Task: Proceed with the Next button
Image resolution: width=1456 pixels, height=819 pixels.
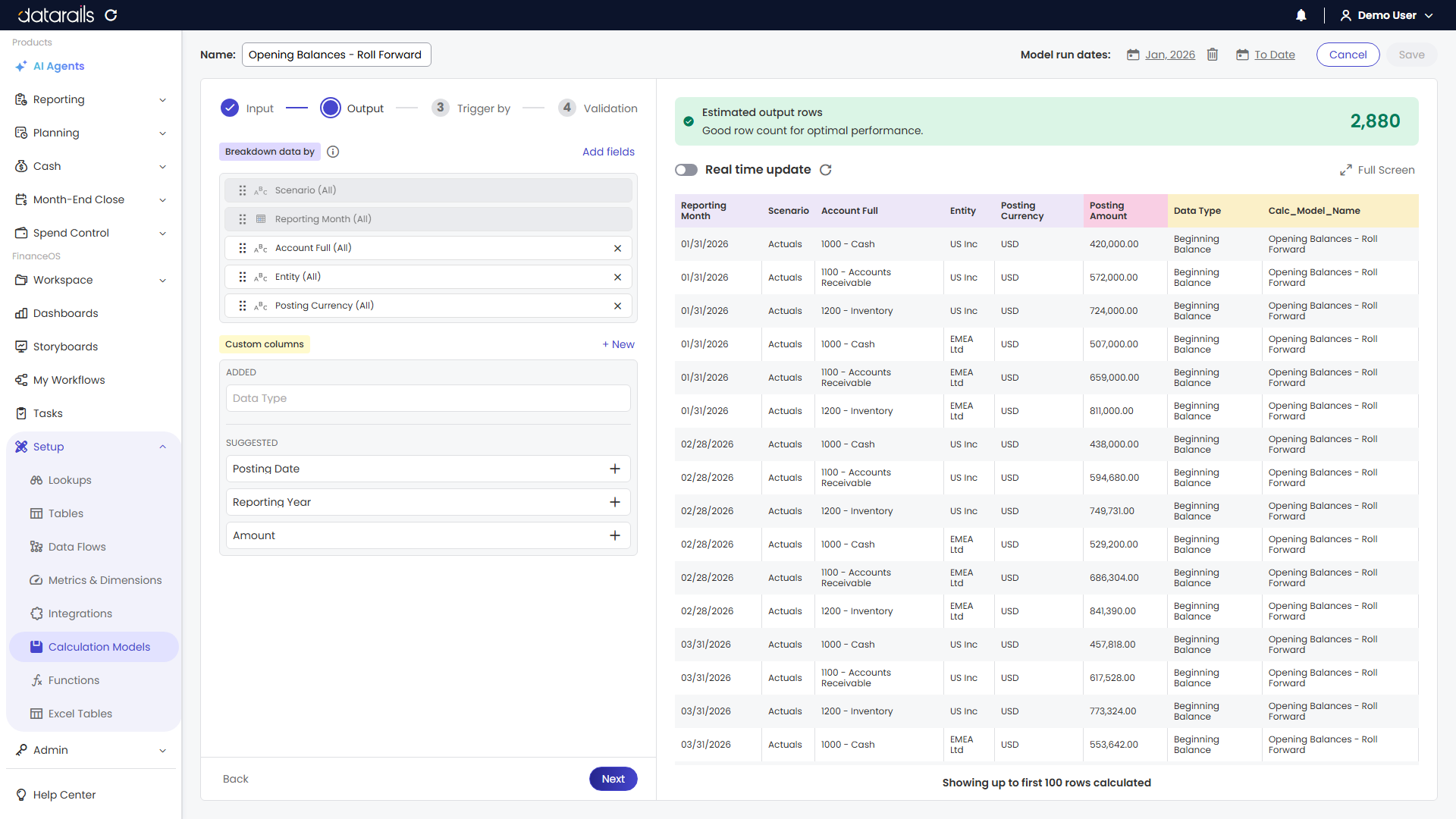Action: click(613, 779)
